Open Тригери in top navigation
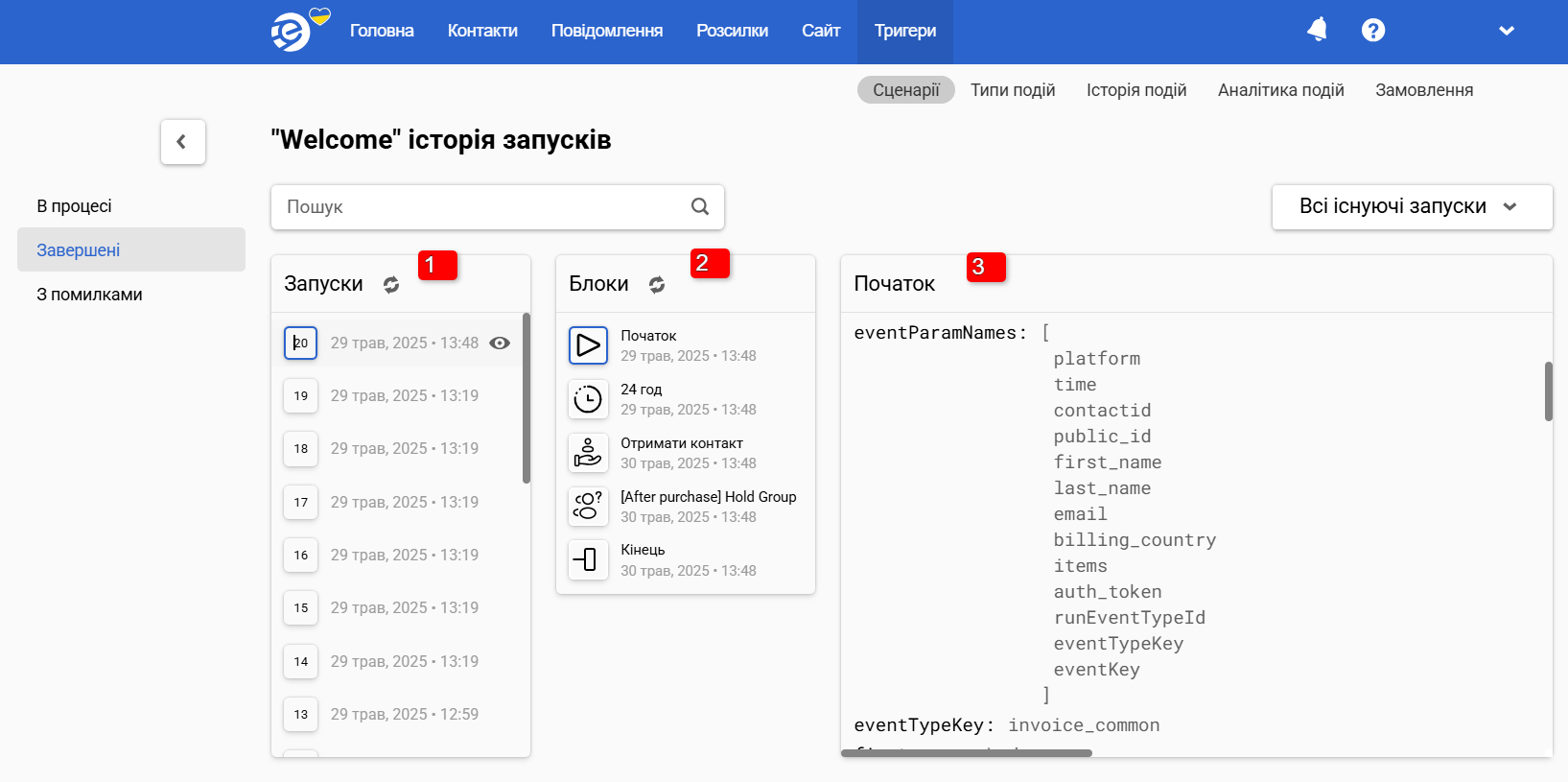1568x782 pixels. point(905,32)
